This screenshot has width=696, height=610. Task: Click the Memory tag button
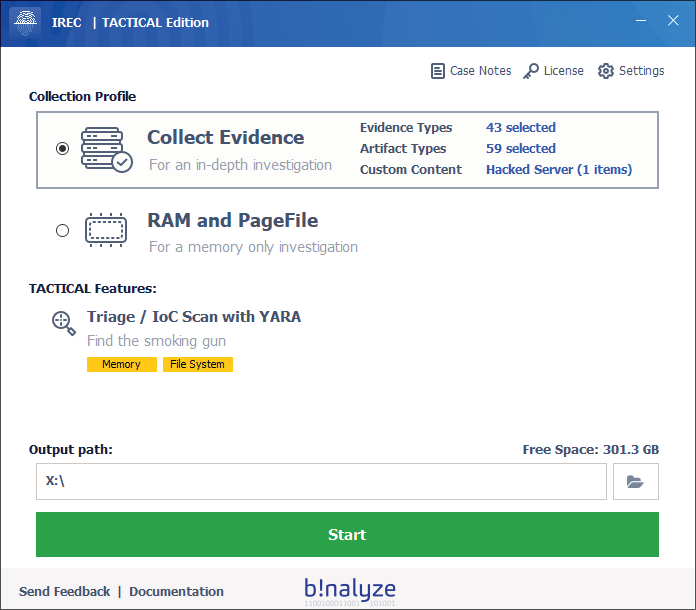pyautogui.click(x=122, y=364)
